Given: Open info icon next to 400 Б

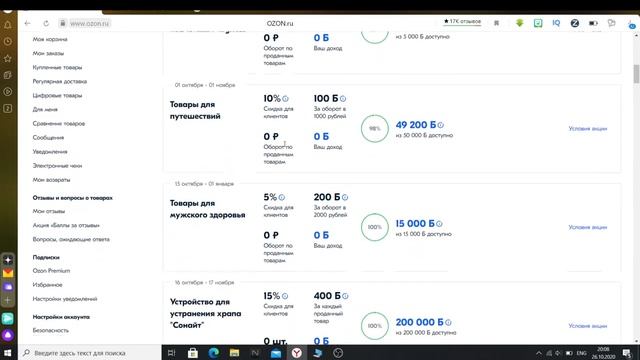Looking at the screenshot, I should point(345,296).
